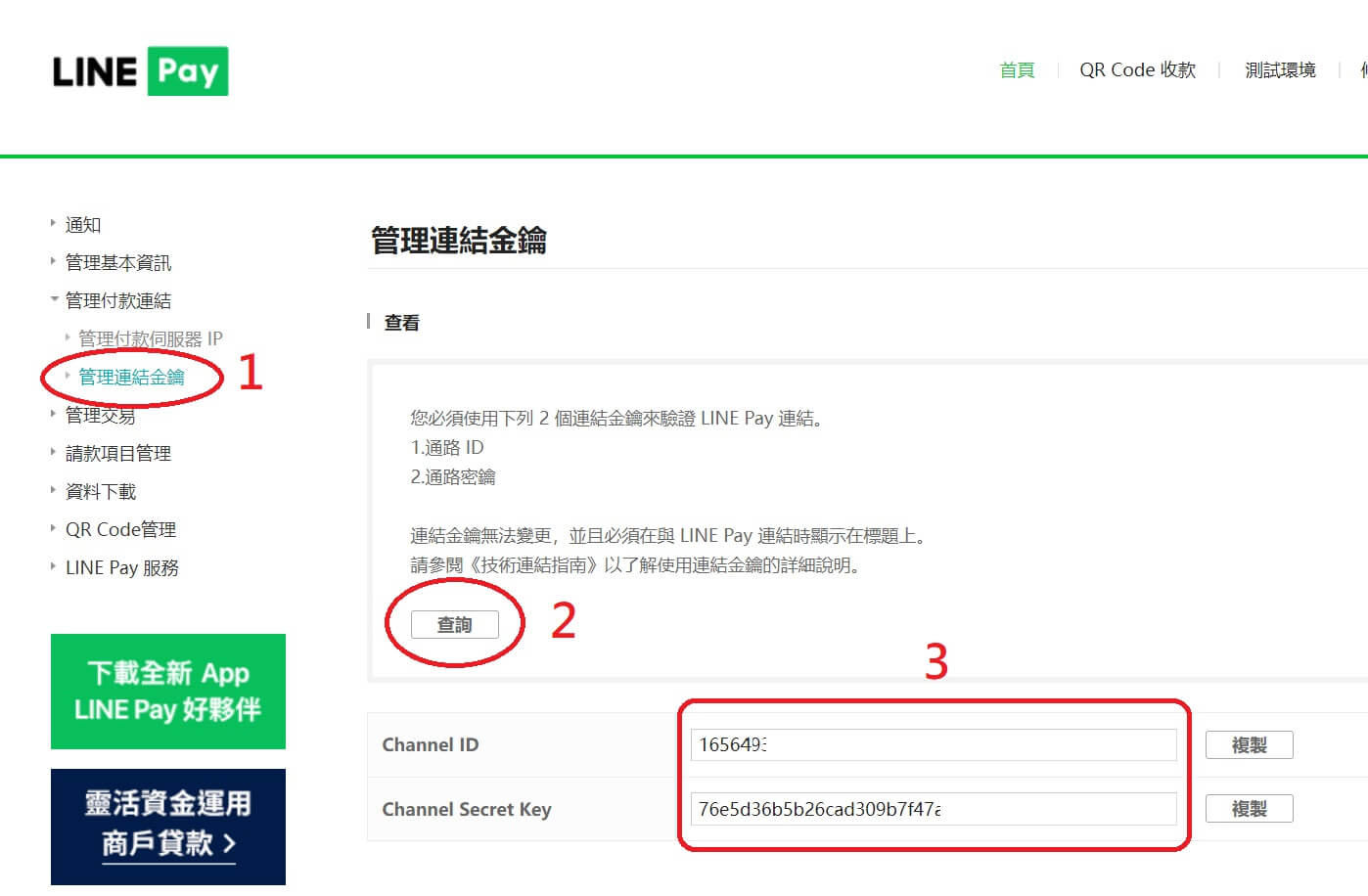Open LINE Pay 服務 in sidebar
Screen dimensions: 1368x896
pyautogui.click(x=121, y=568)
